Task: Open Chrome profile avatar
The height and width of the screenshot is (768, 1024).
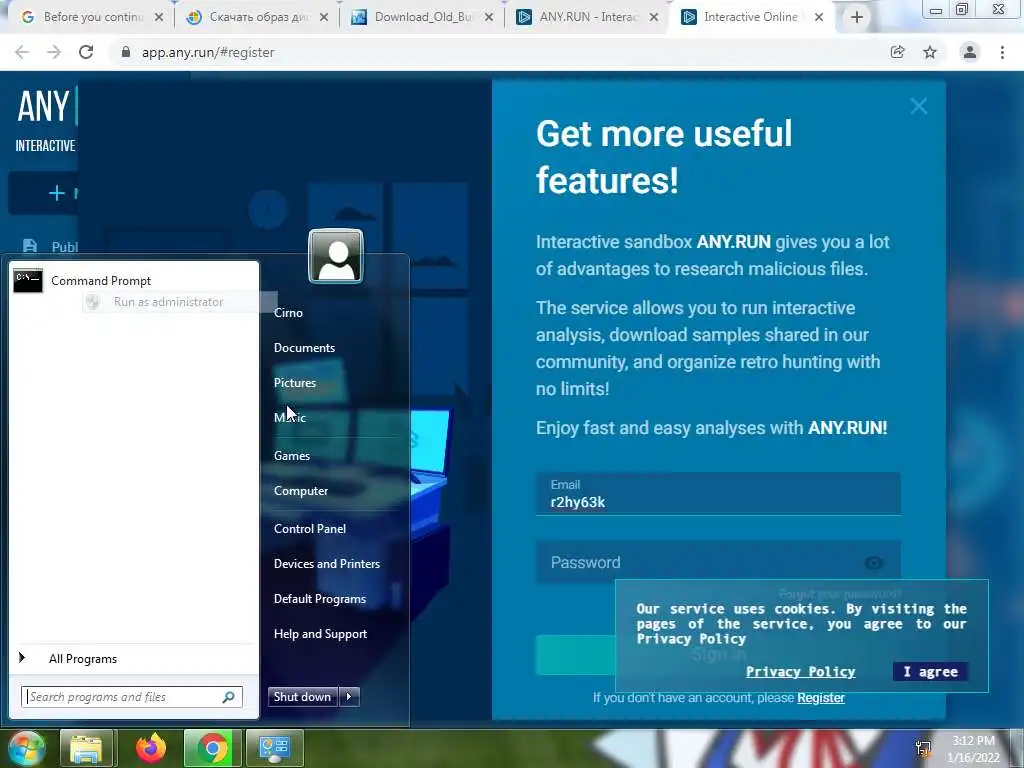Action: 970,52
